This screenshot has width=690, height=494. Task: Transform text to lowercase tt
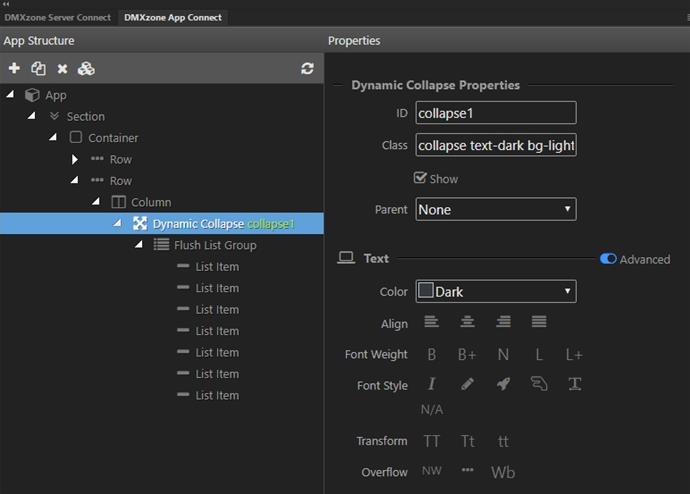[x=503, y=441]
